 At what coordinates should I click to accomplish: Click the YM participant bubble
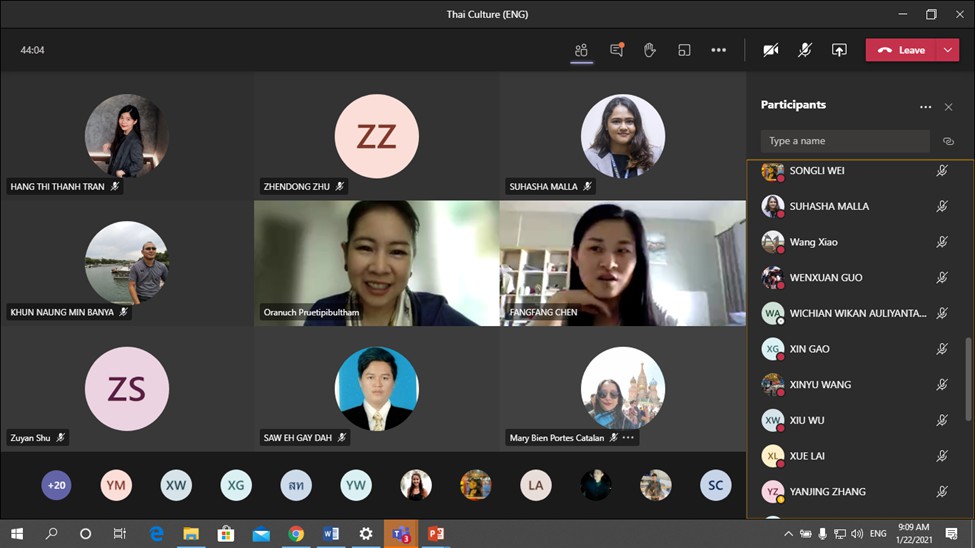pyautogui.click(x=116, y=485)
